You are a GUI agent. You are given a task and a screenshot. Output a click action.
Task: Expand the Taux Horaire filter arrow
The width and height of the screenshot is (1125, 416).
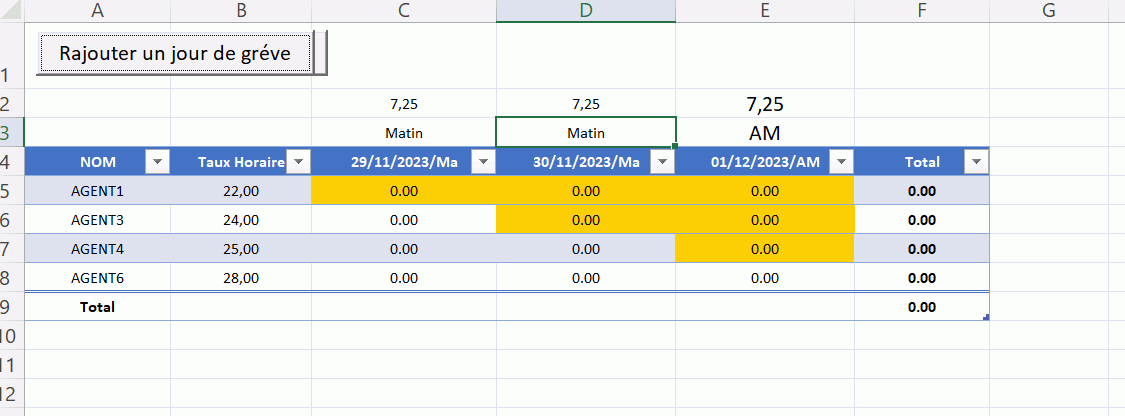pyautogui.click(x=299, y=162)
